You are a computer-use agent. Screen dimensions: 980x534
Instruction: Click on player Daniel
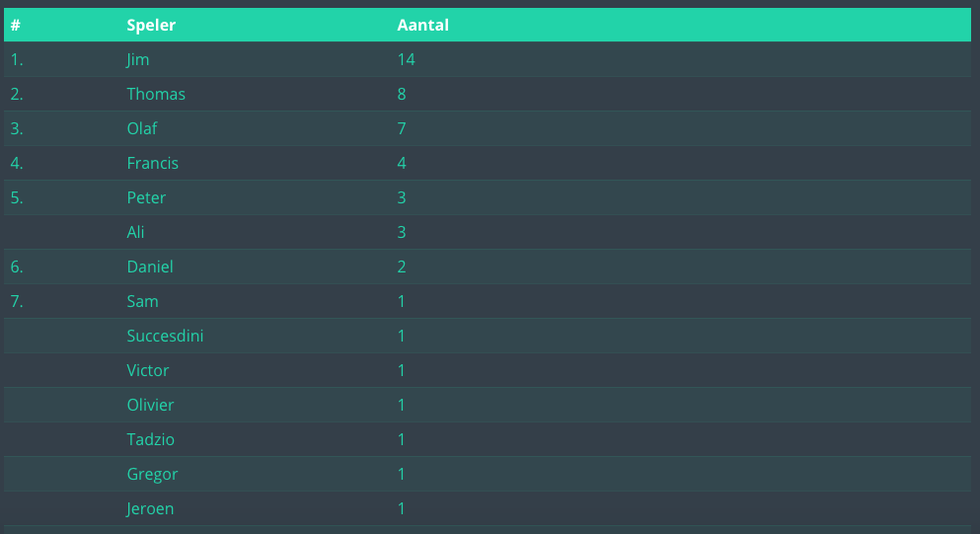point(150,266)
